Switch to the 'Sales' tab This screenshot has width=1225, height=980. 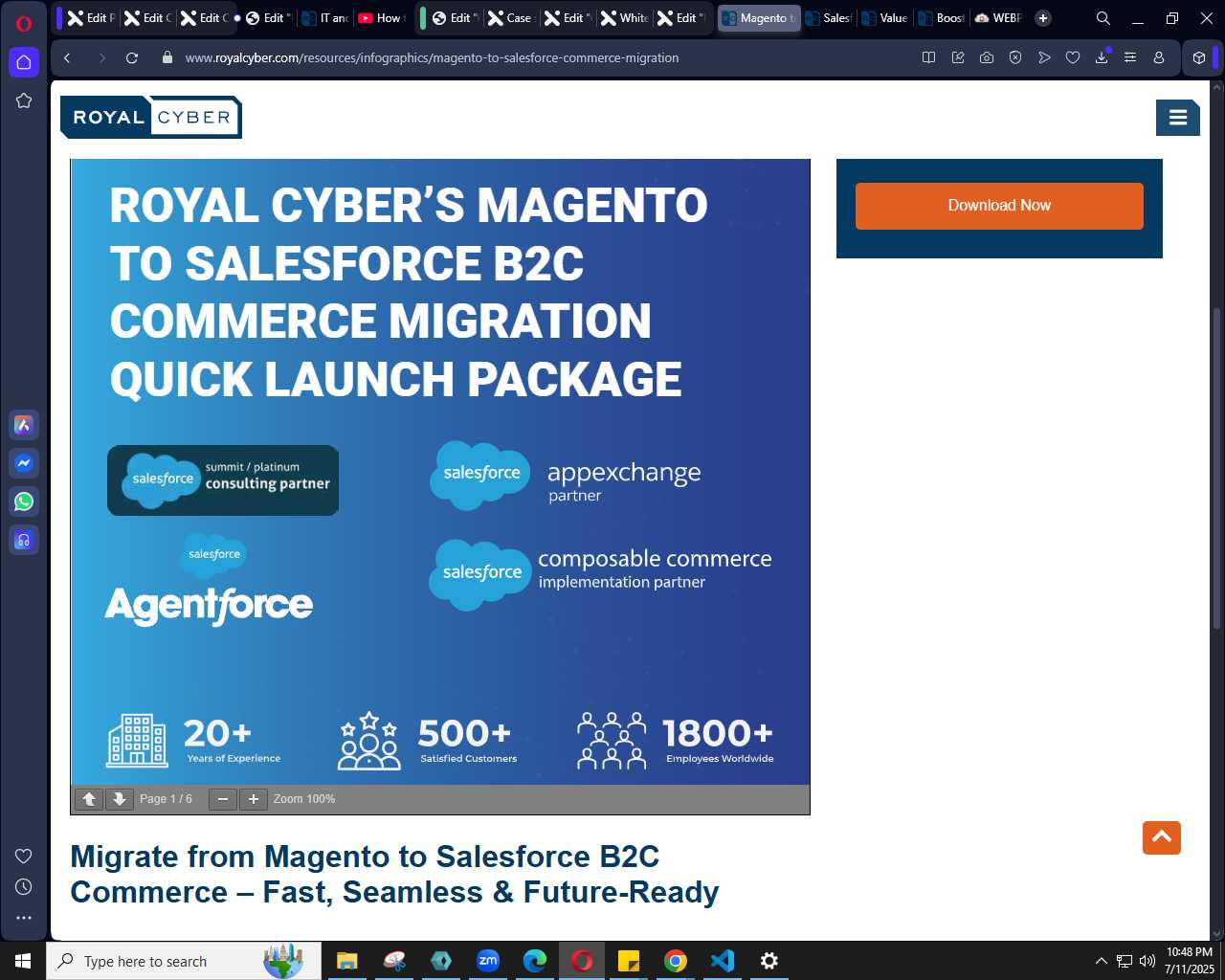point(829,18)
